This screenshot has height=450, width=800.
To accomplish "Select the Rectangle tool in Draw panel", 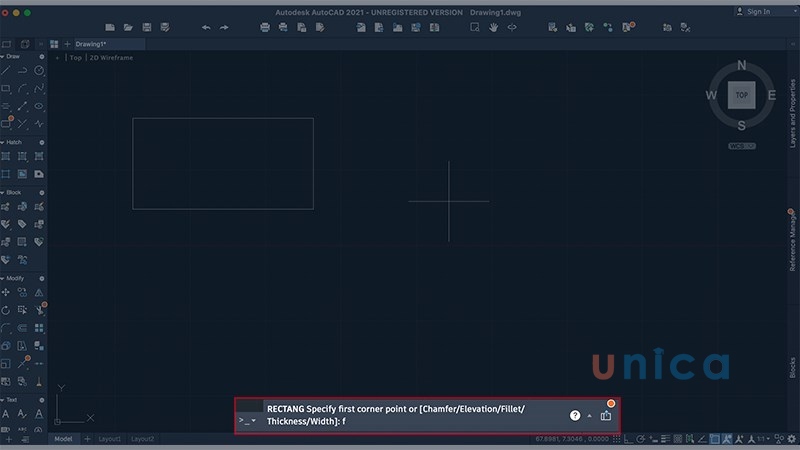I will point(6,89).
